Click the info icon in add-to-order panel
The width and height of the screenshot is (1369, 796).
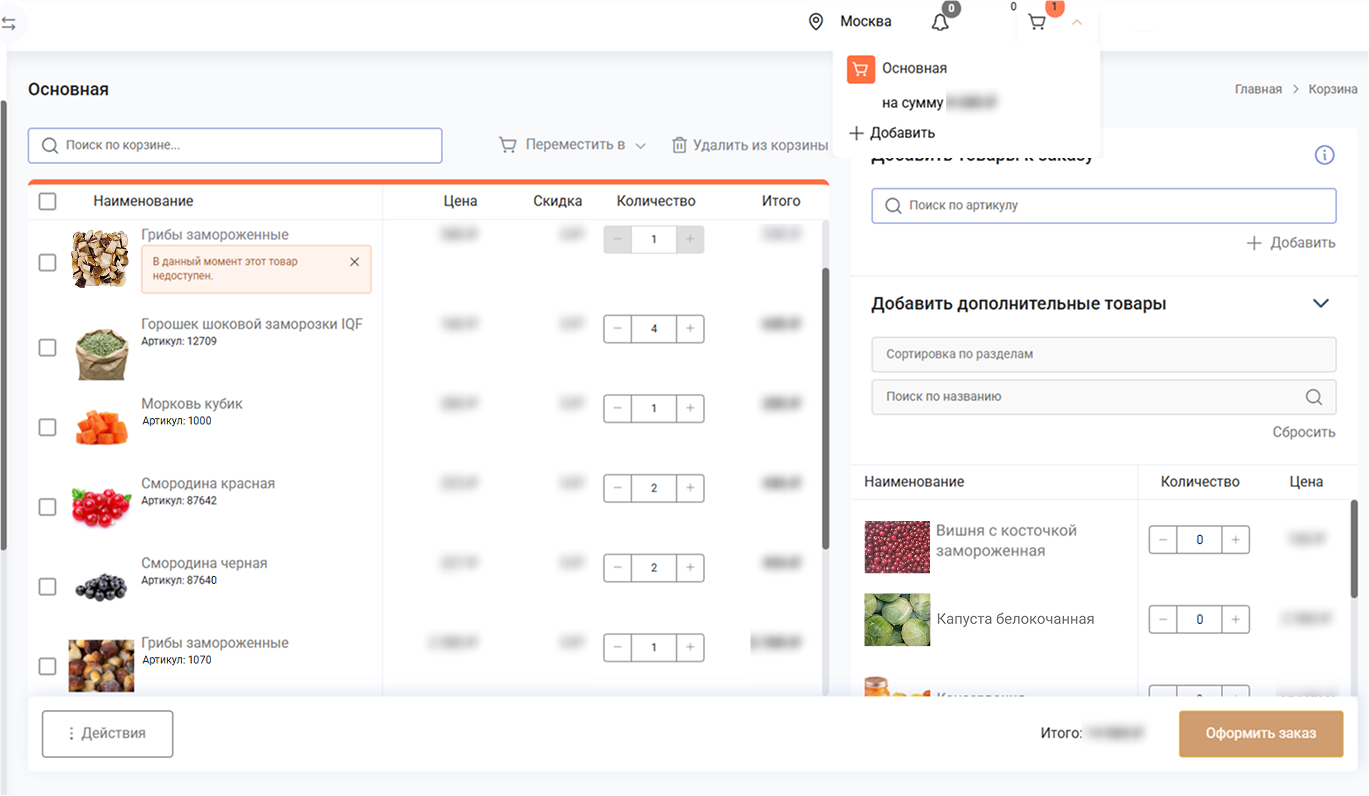(1324, 155)
